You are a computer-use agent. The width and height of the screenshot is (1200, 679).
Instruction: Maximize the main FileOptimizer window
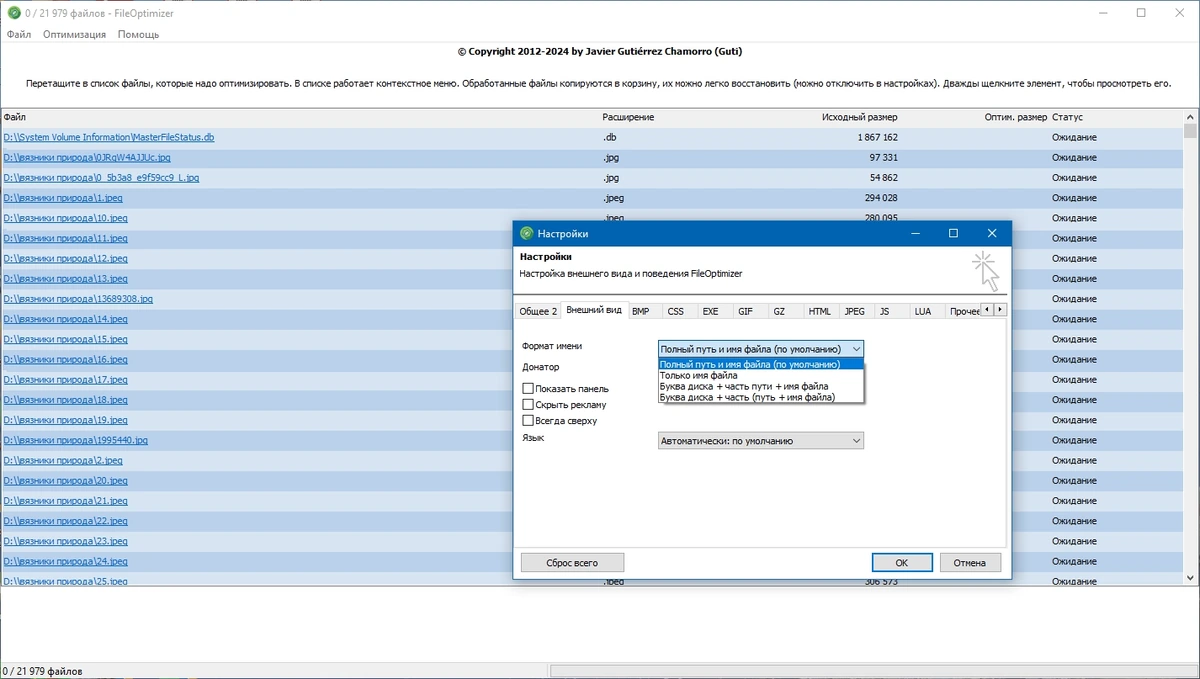[1141, 12]
